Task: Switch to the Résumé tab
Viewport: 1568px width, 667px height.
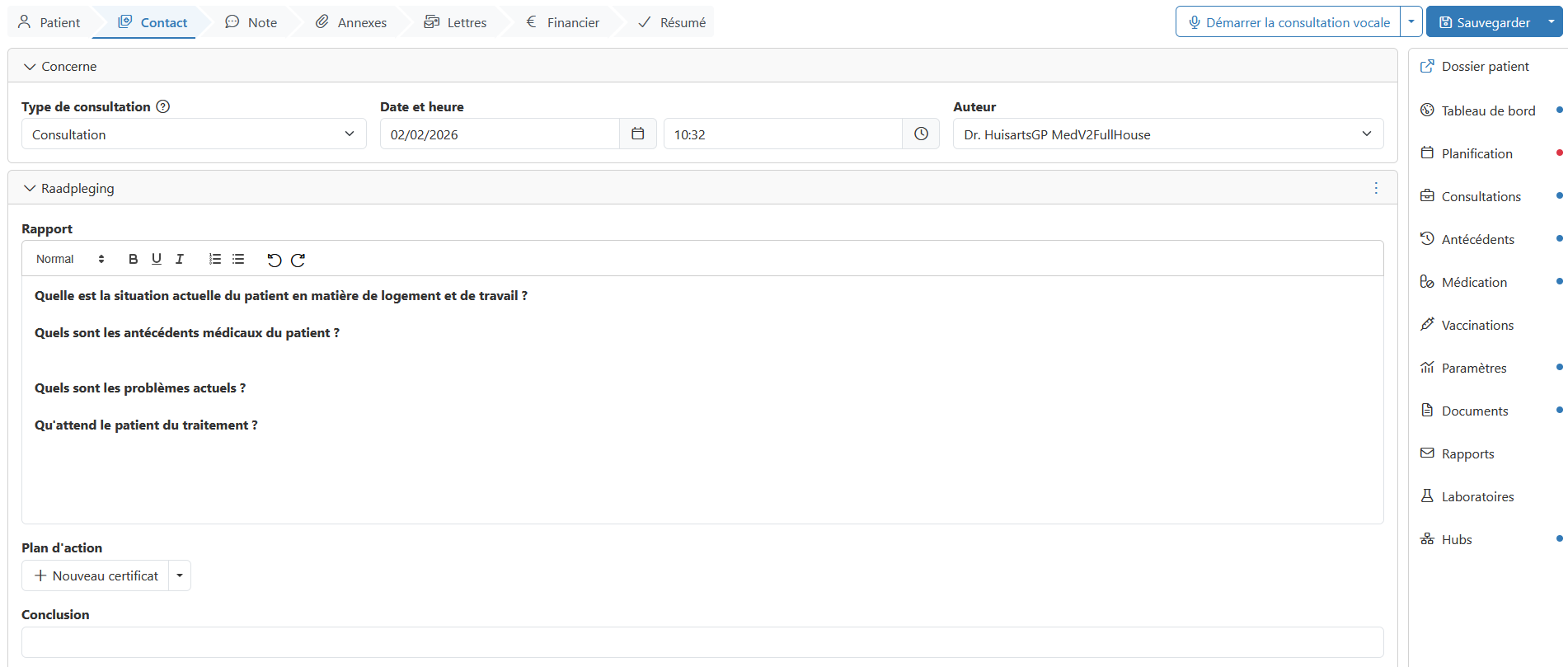Action: point(672,22)
